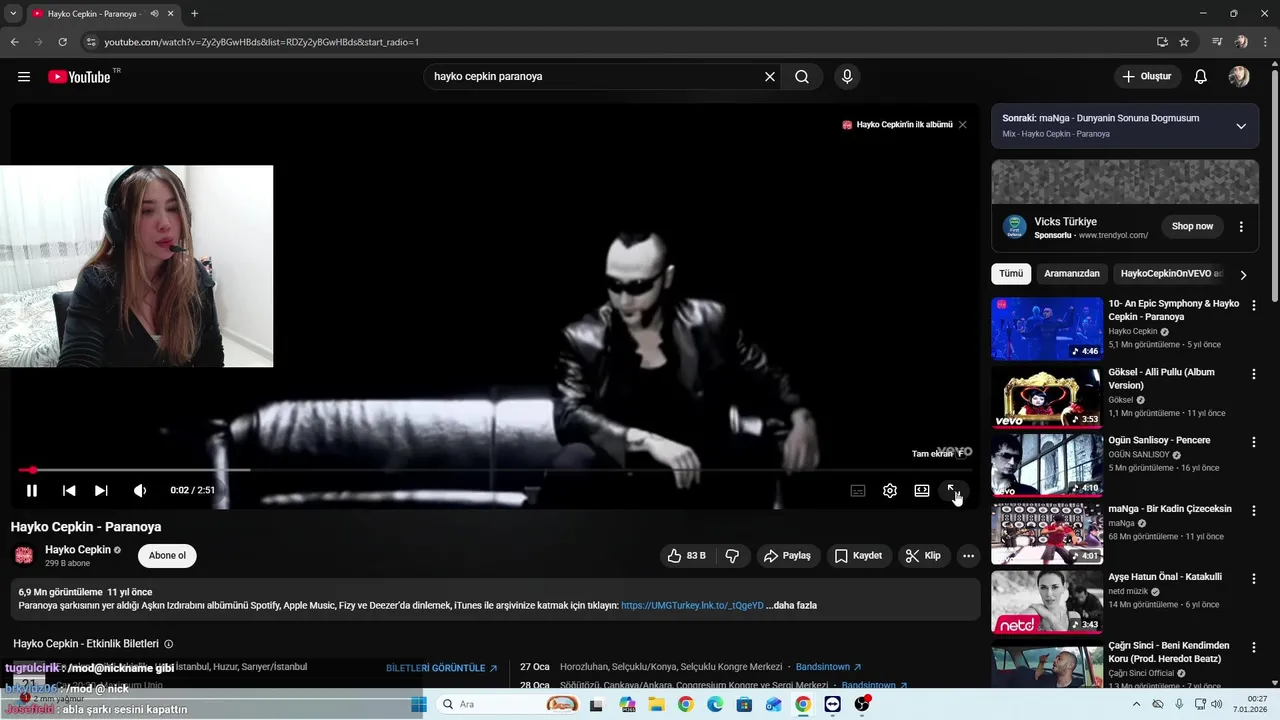This screenshot has height=720, width=1280.
Task: Open more actions ellipsis under video
Action: point(968,555)
